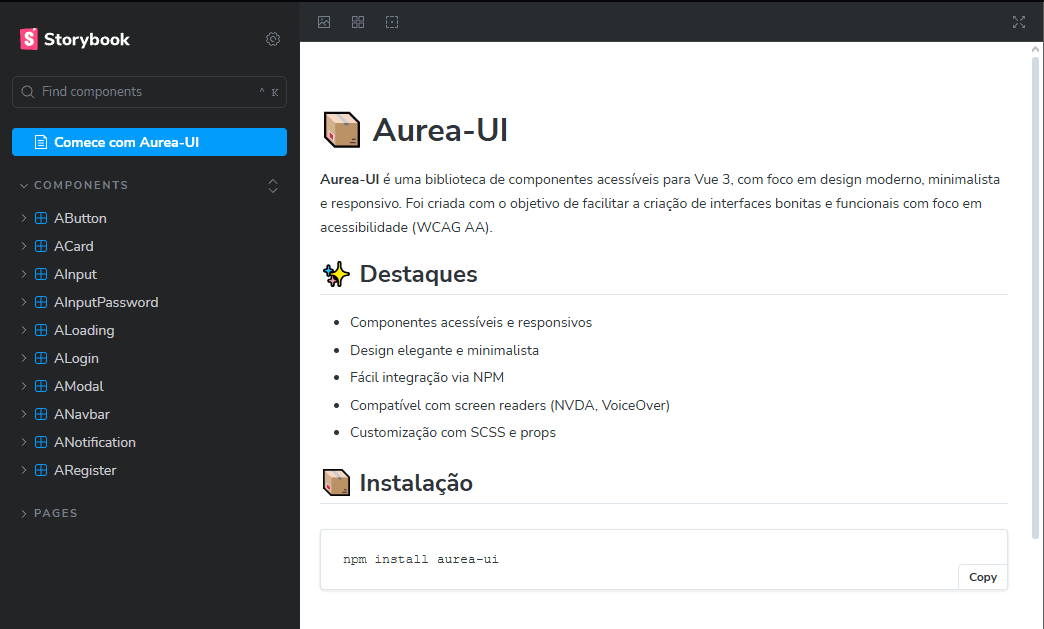
Task: Click the ARegister component grid icon
Action: point(41,470)
